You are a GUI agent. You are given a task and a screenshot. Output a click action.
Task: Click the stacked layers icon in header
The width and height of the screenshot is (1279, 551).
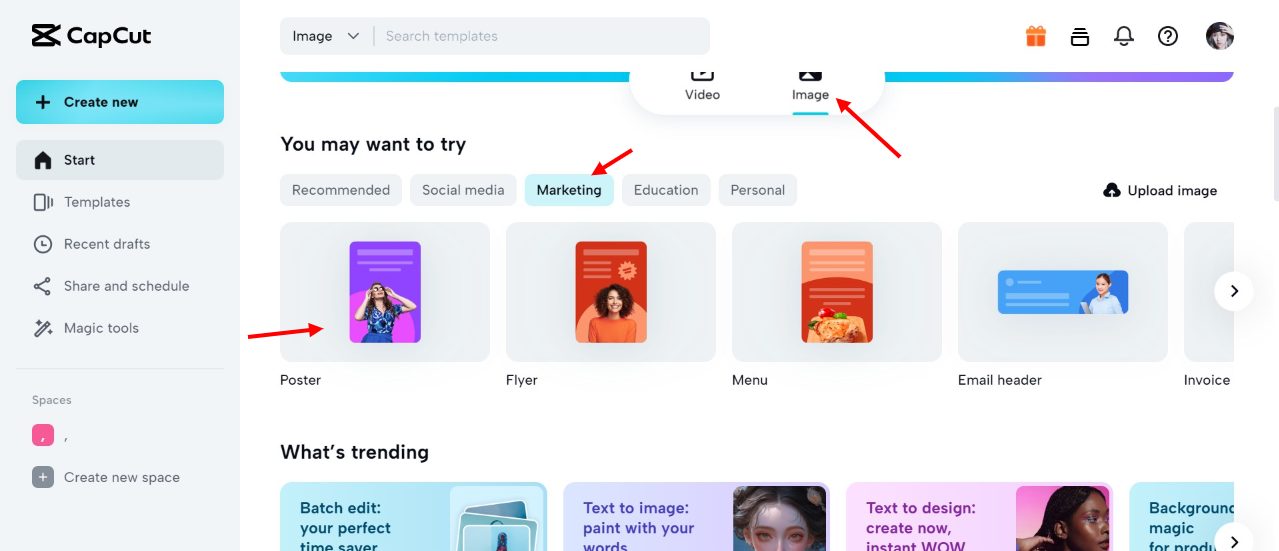[x=1079, y=37]
